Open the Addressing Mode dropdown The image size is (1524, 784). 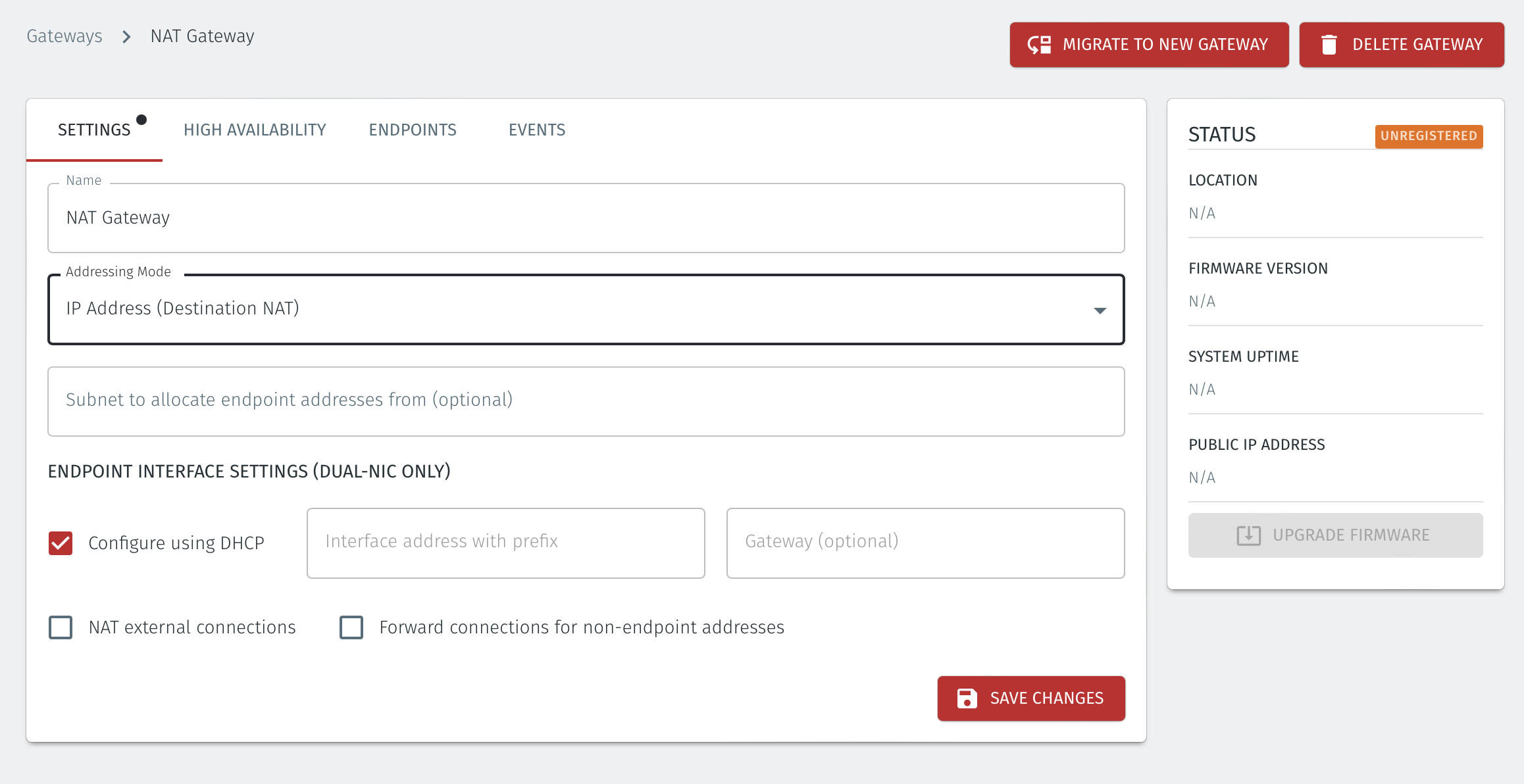click(1100, 309)
